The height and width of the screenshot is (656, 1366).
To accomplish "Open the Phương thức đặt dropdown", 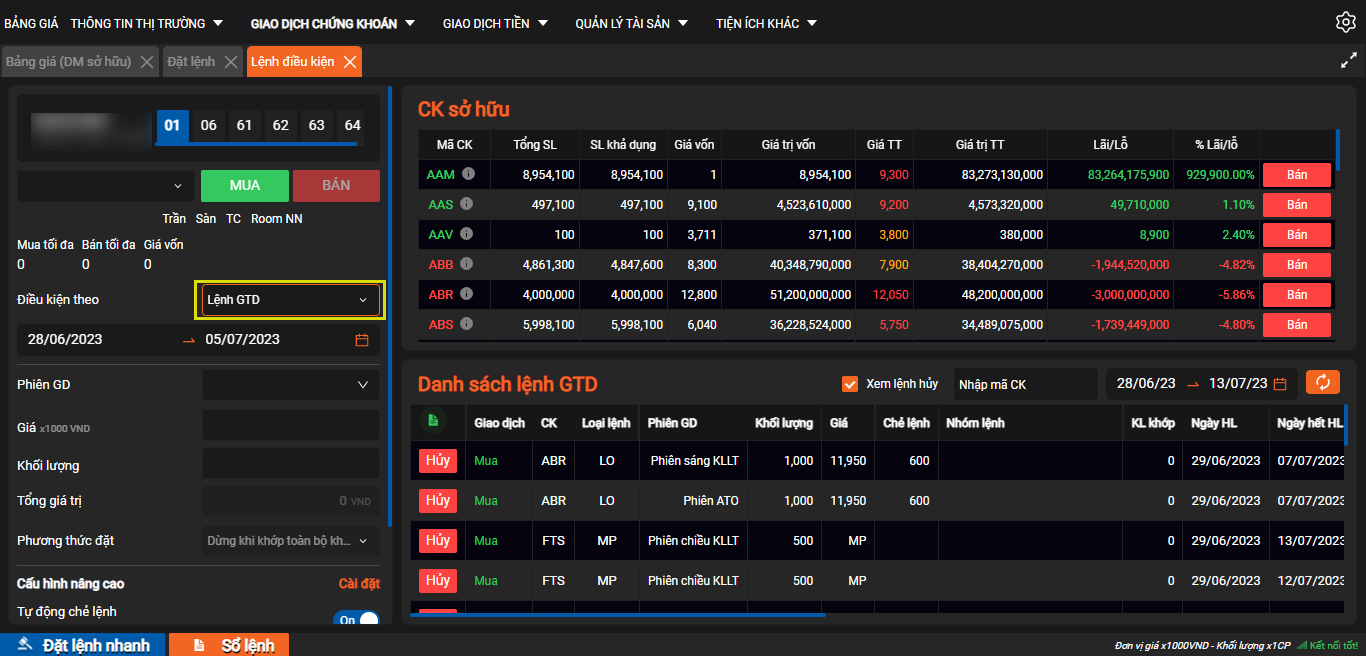I will (290, 541).
